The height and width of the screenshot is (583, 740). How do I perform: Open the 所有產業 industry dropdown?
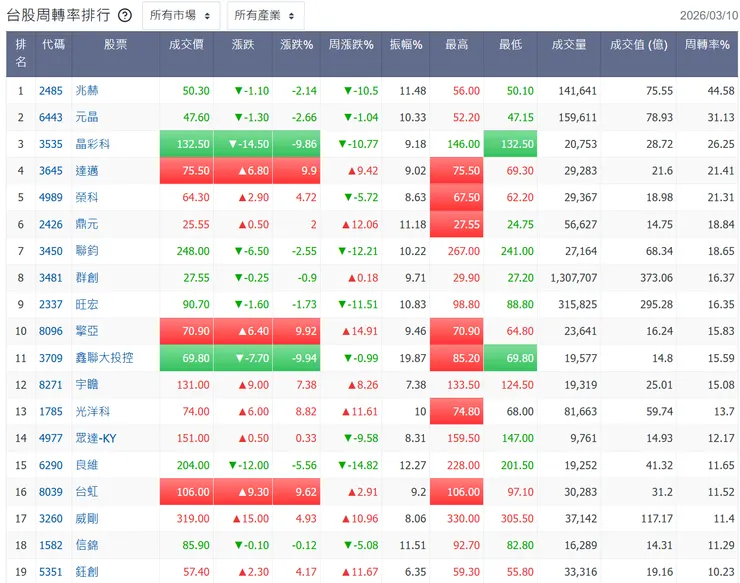265,16
